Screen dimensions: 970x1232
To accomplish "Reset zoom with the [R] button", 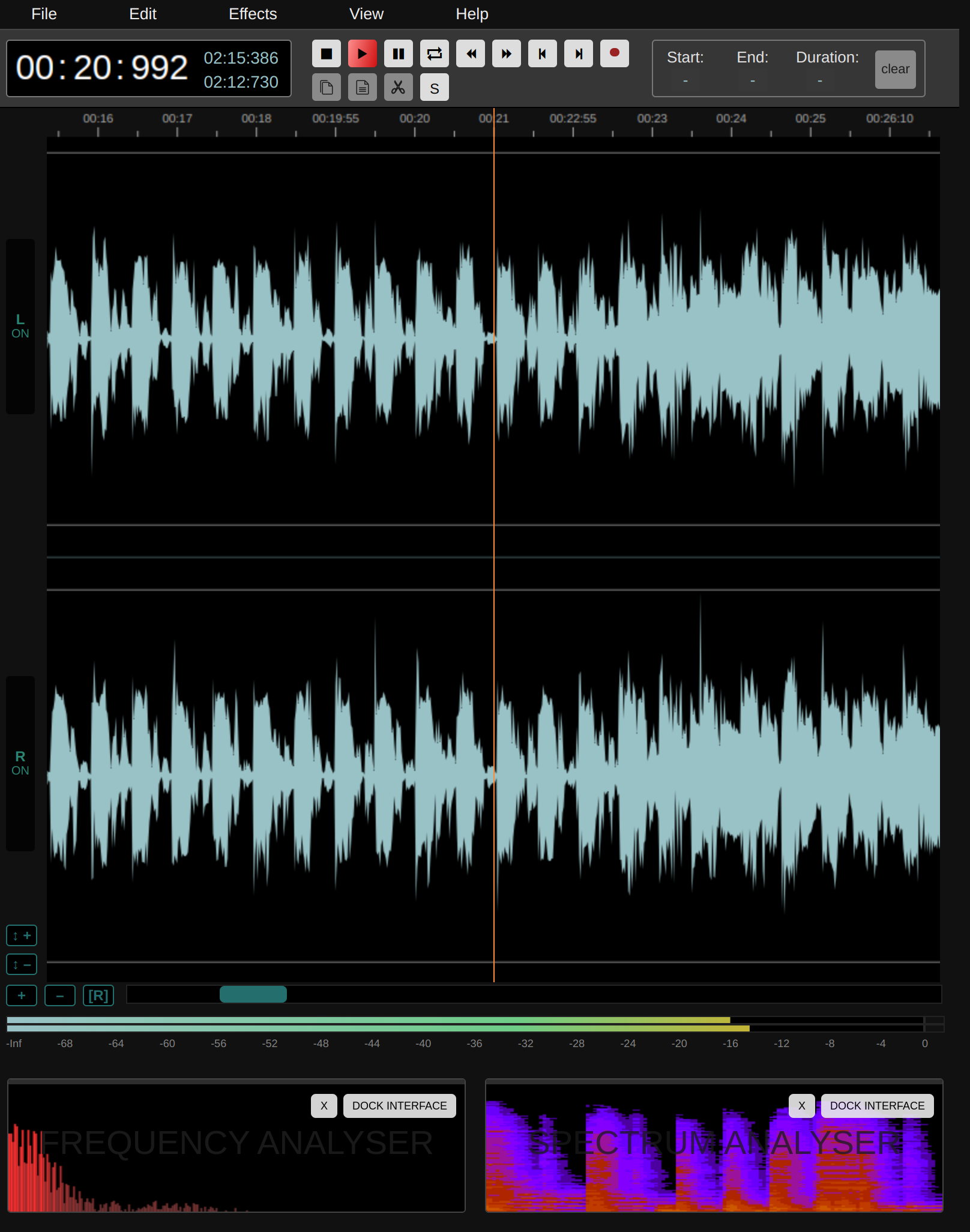I will (x=98, y=995).
